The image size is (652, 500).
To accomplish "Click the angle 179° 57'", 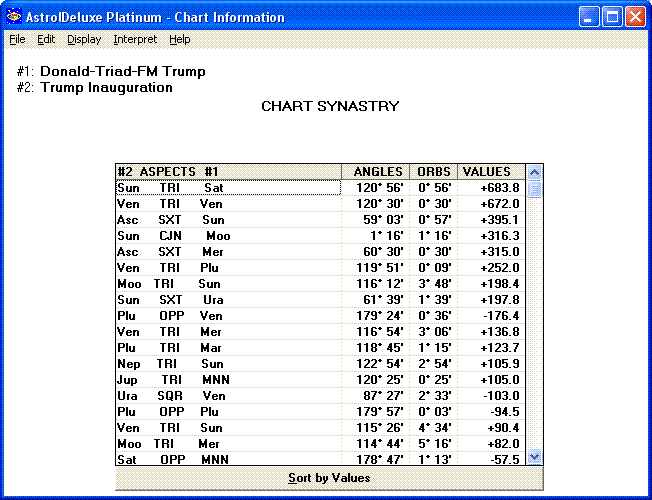I will (380, 412).
